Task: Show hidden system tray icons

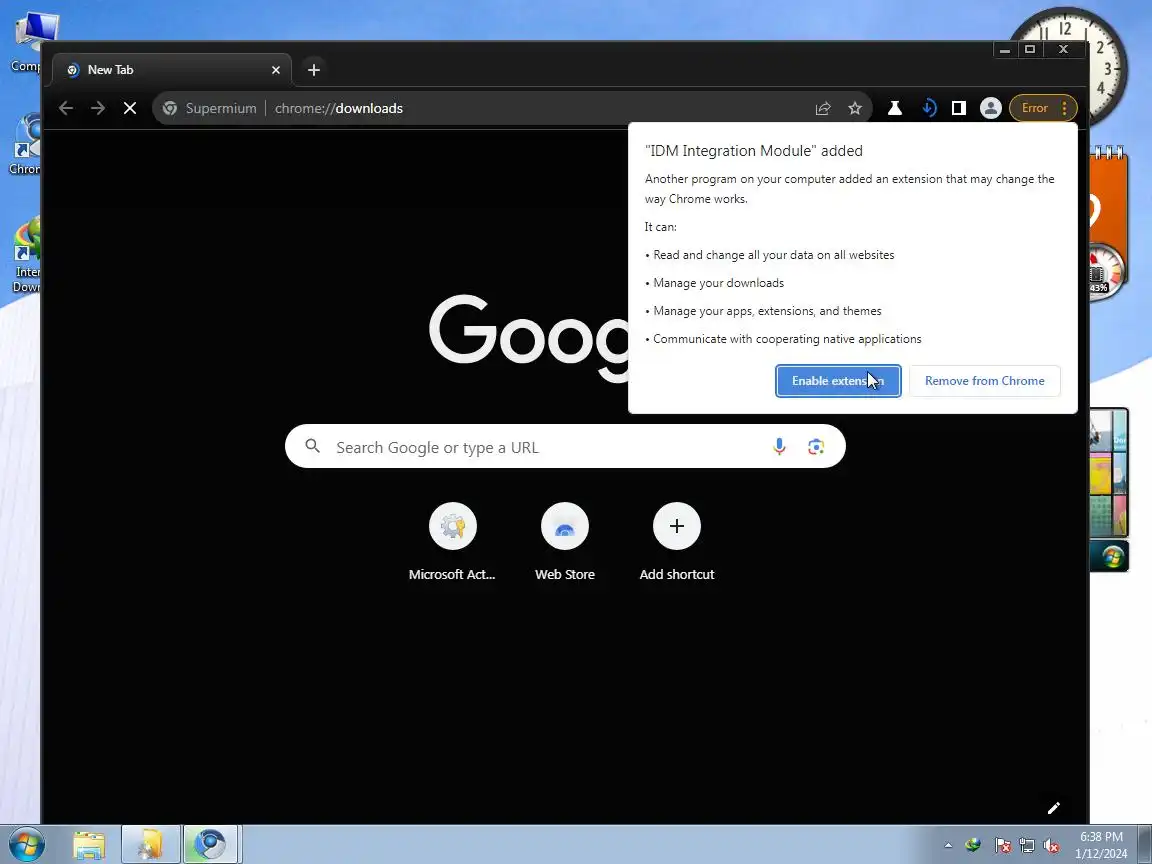Action: [948, 846]
